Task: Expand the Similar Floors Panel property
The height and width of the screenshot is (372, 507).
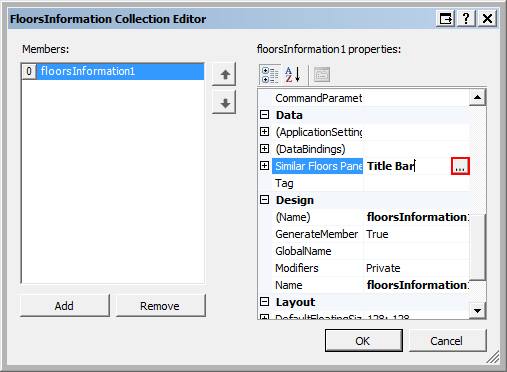Action: pyautogui.click(x=264, y=166)
